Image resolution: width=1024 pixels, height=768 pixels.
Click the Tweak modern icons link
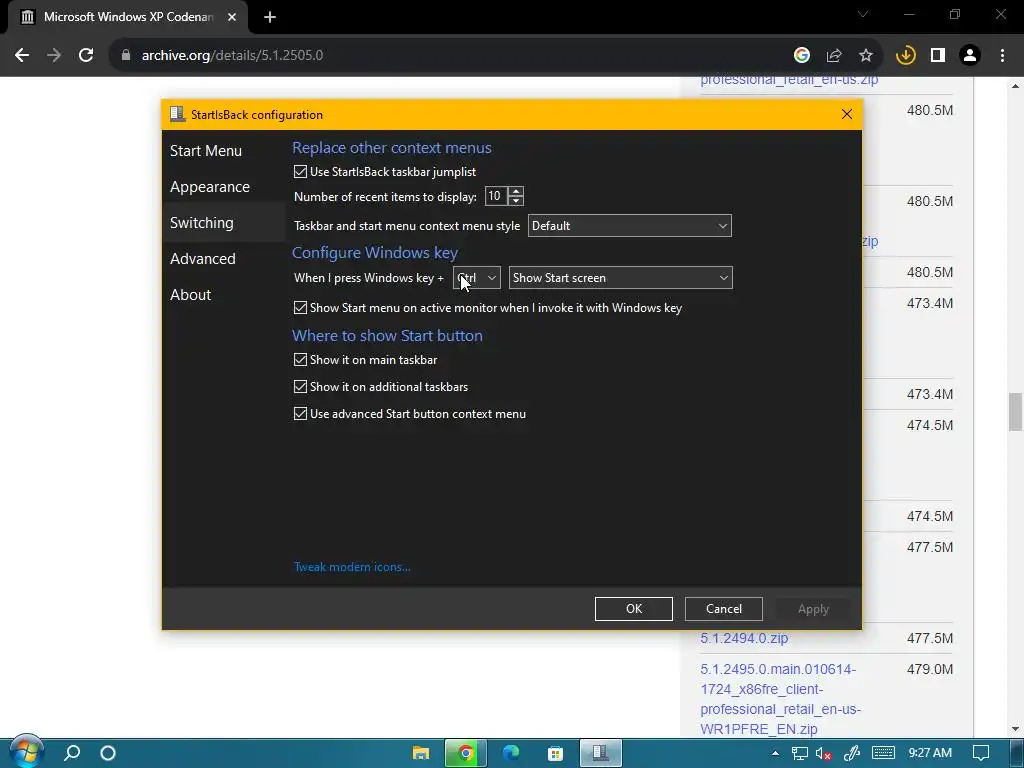pos(352,567)
